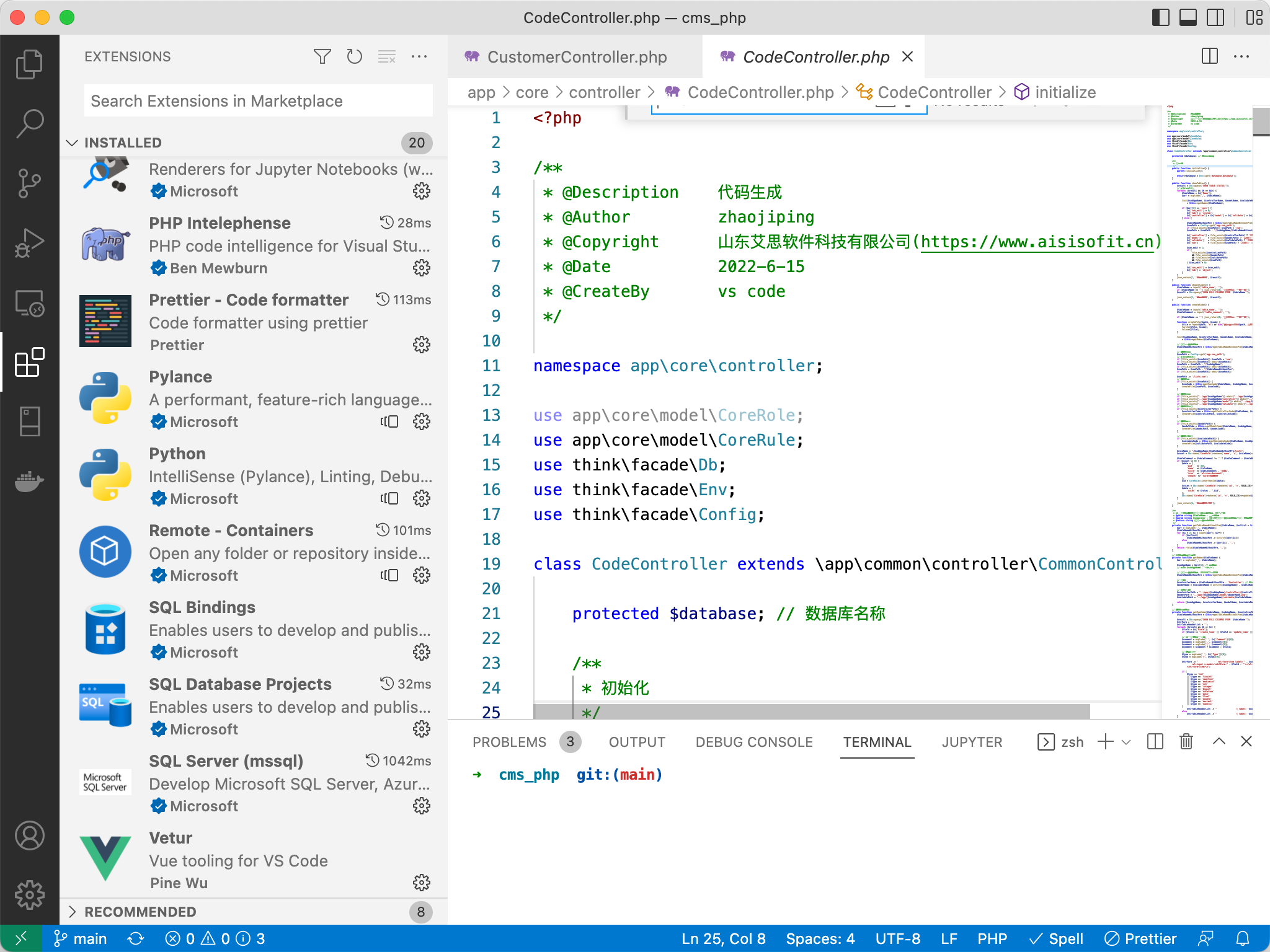Switch to the PROBLEMS panel tab

[x=509, y=742]
